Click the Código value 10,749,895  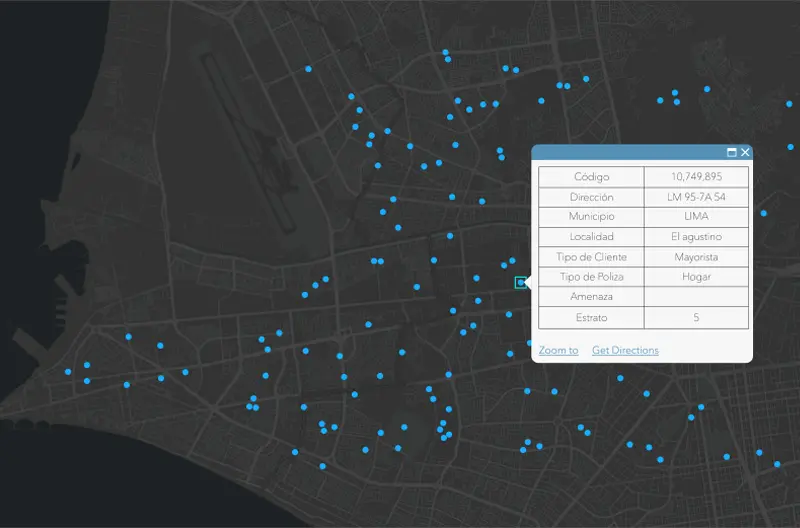(696, 177)
